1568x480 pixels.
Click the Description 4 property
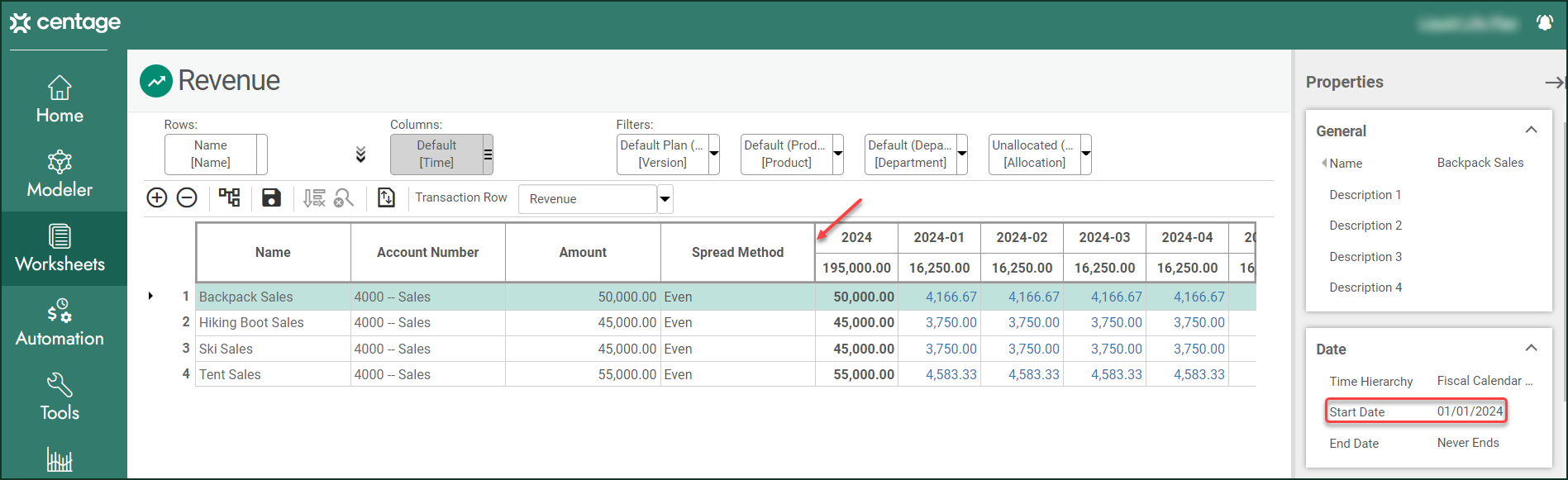click(1365, 288)
